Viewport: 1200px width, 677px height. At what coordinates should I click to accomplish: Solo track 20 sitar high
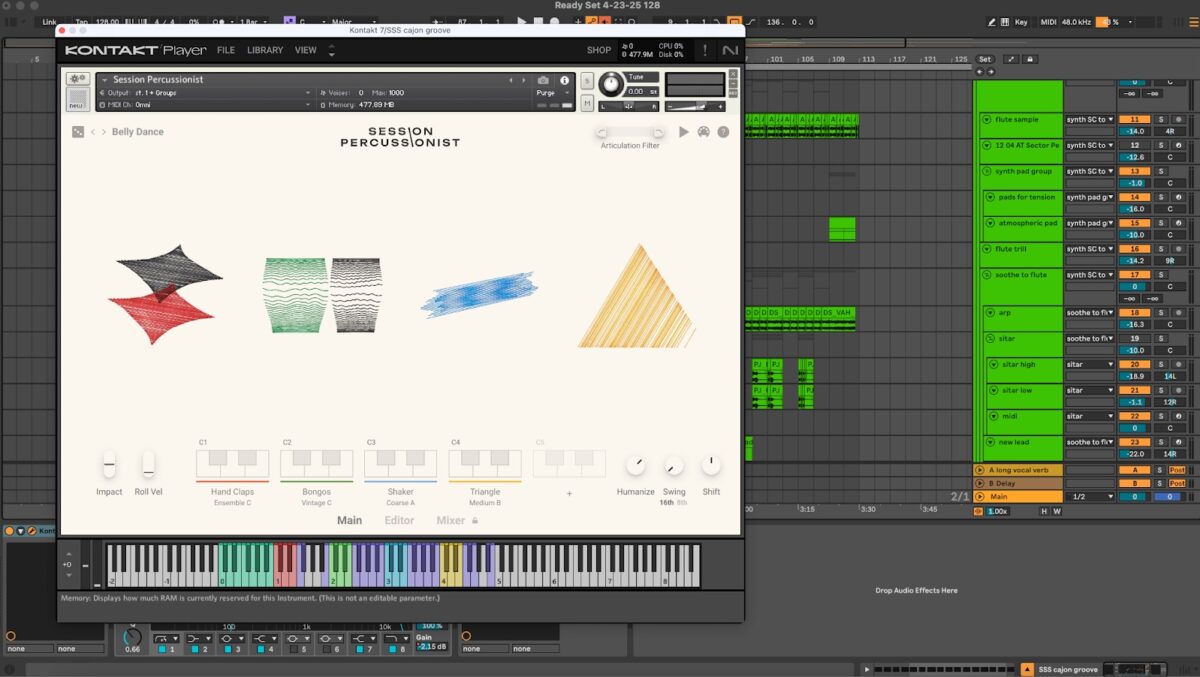(1161, 365)
